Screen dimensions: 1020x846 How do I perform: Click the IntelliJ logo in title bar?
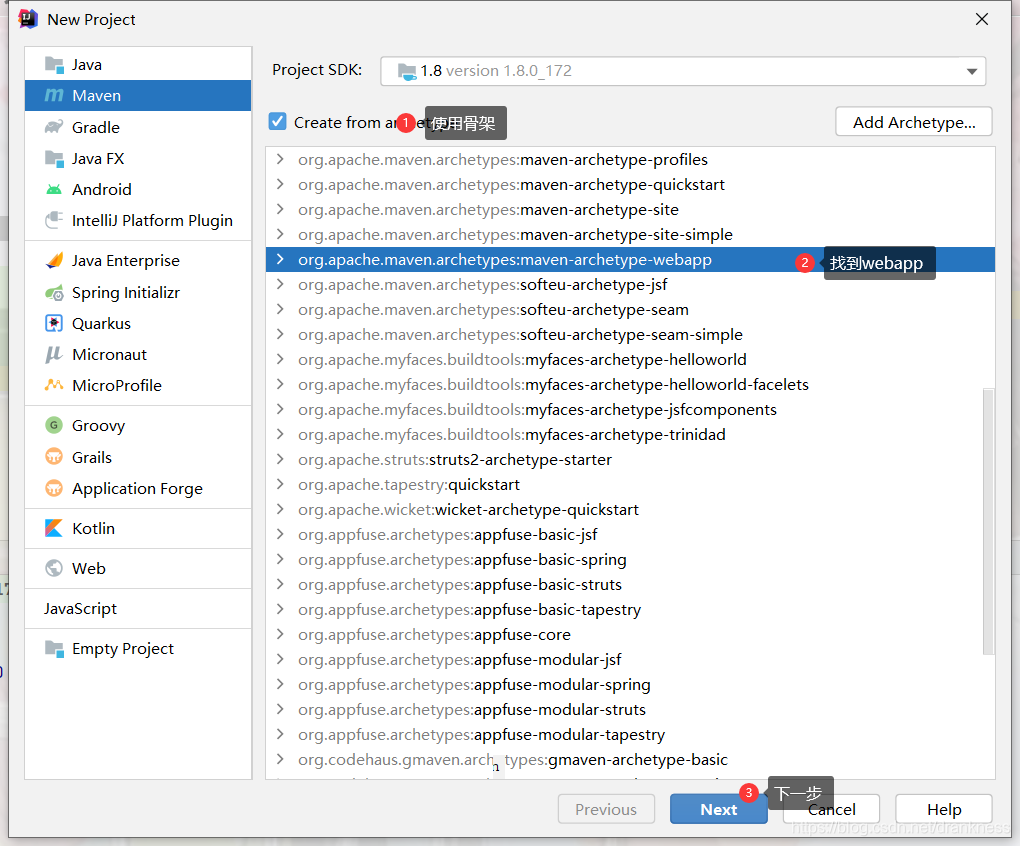(28, 19)
